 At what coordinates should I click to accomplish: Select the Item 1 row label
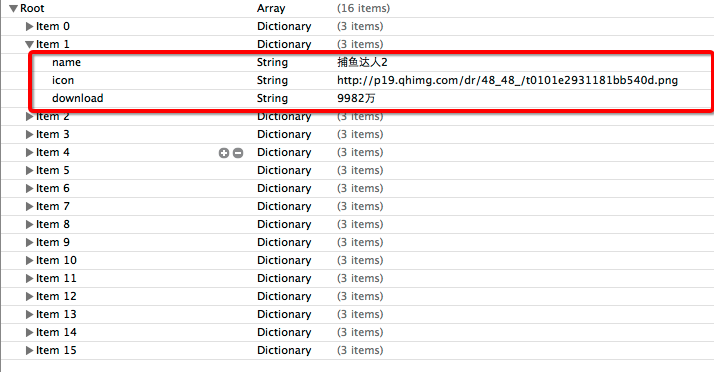(53, 44)
